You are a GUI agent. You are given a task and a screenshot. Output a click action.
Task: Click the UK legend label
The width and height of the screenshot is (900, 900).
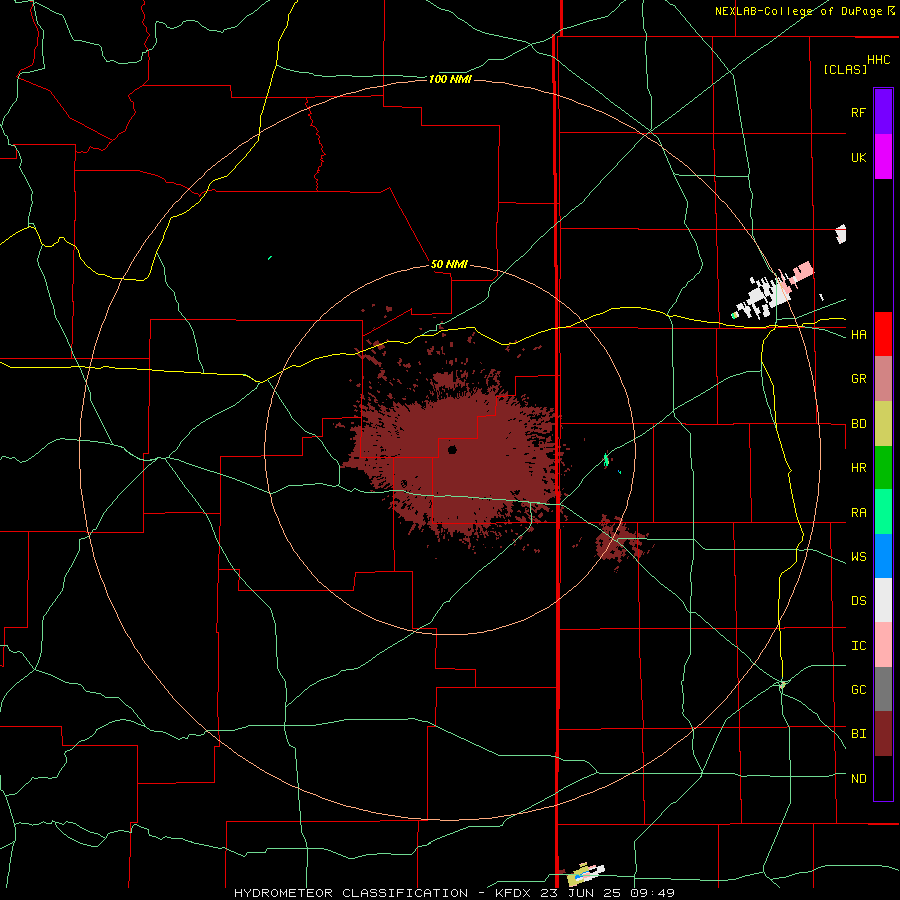click(858, 157)
